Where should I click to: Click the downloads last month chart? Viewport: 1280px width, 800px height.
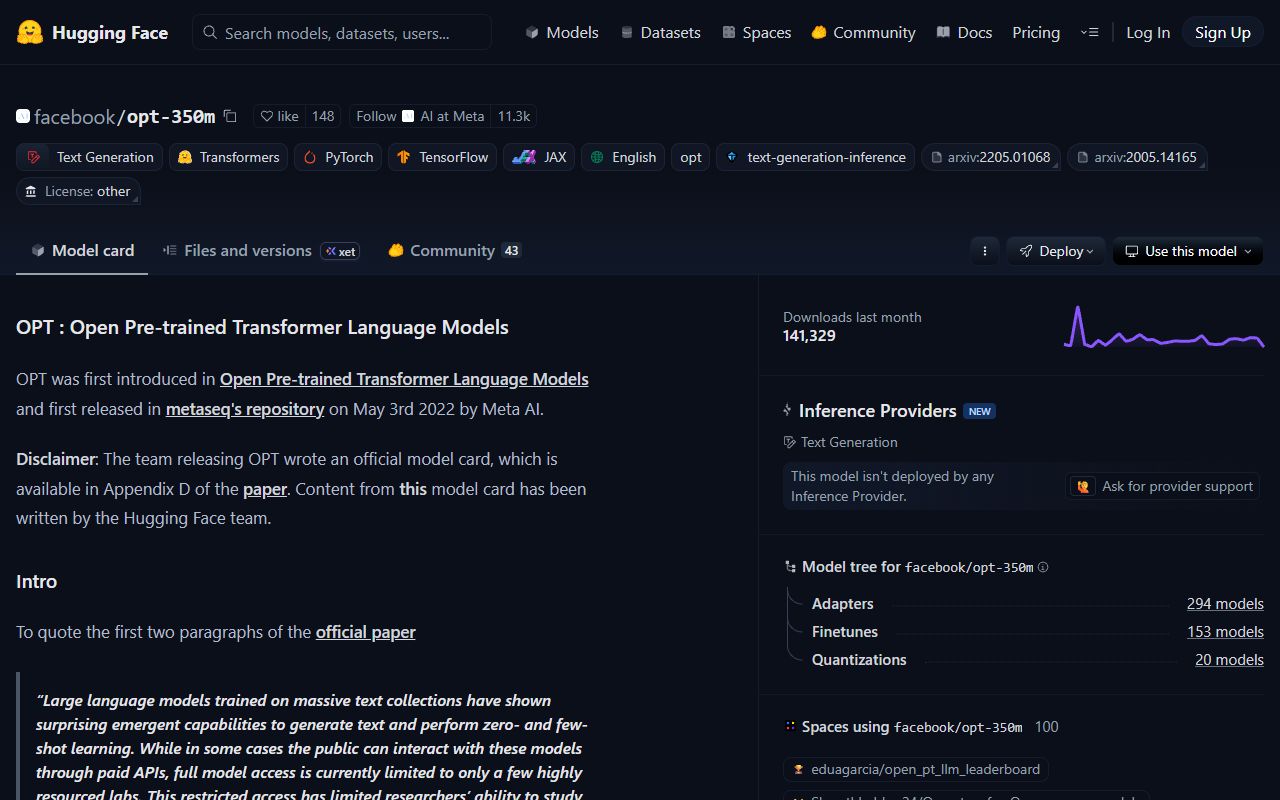[x=1164, y=327]
